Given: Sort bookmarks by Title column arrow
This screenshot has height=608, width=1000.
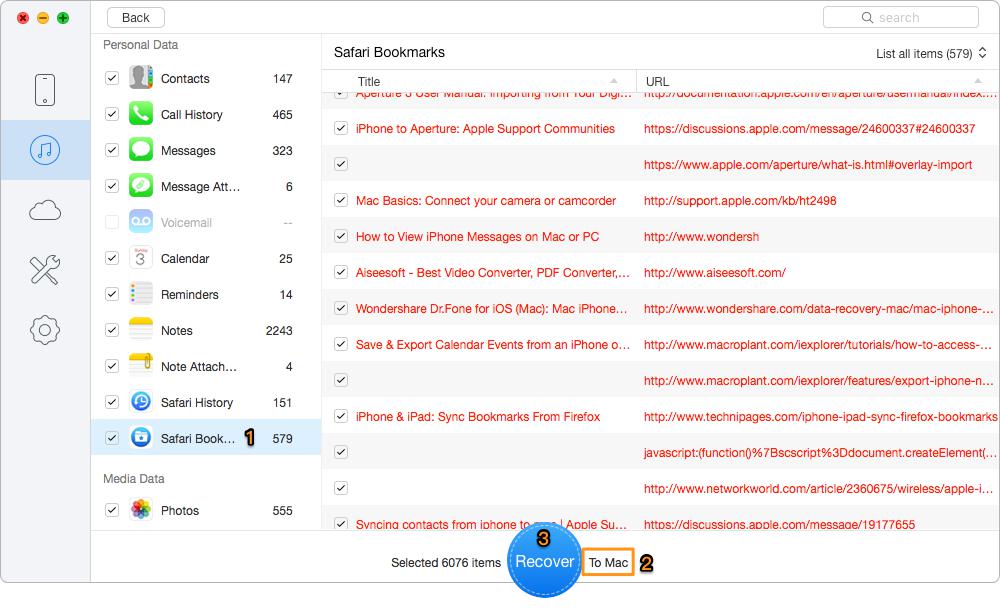Looking at the screenshot, I should tap(614, 81).
